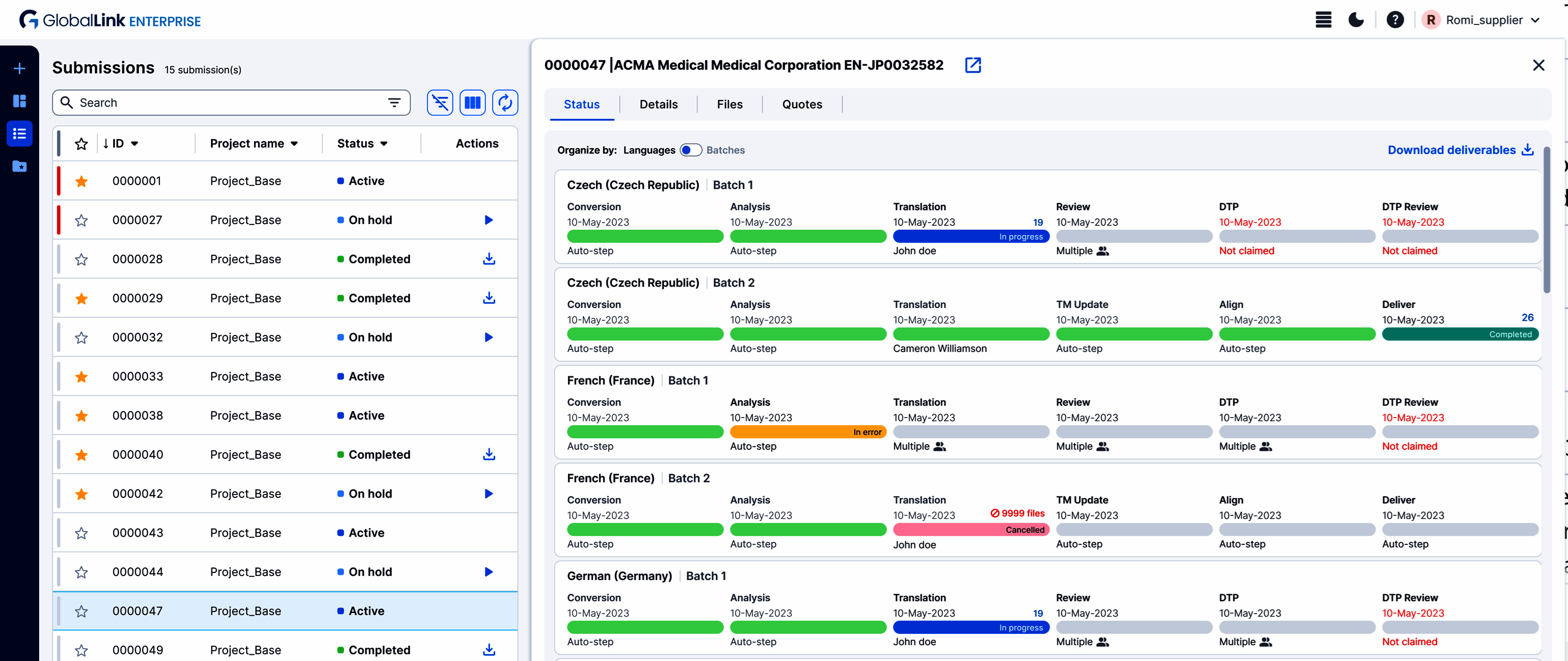Switch to the Quotes tab
Screen dimensions: 1568x661
[802, 104]
